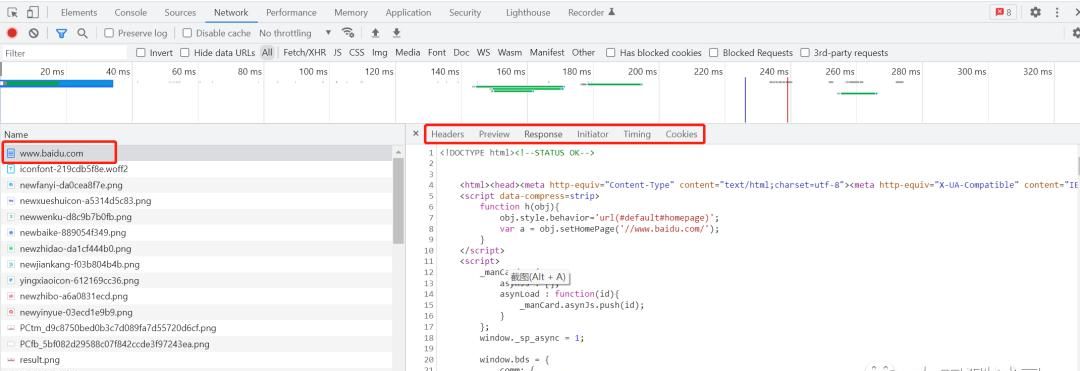Sort requests by Name column header
Image resolution: width=1080 pixels, height=371 pixels.
tap(201, 135)
